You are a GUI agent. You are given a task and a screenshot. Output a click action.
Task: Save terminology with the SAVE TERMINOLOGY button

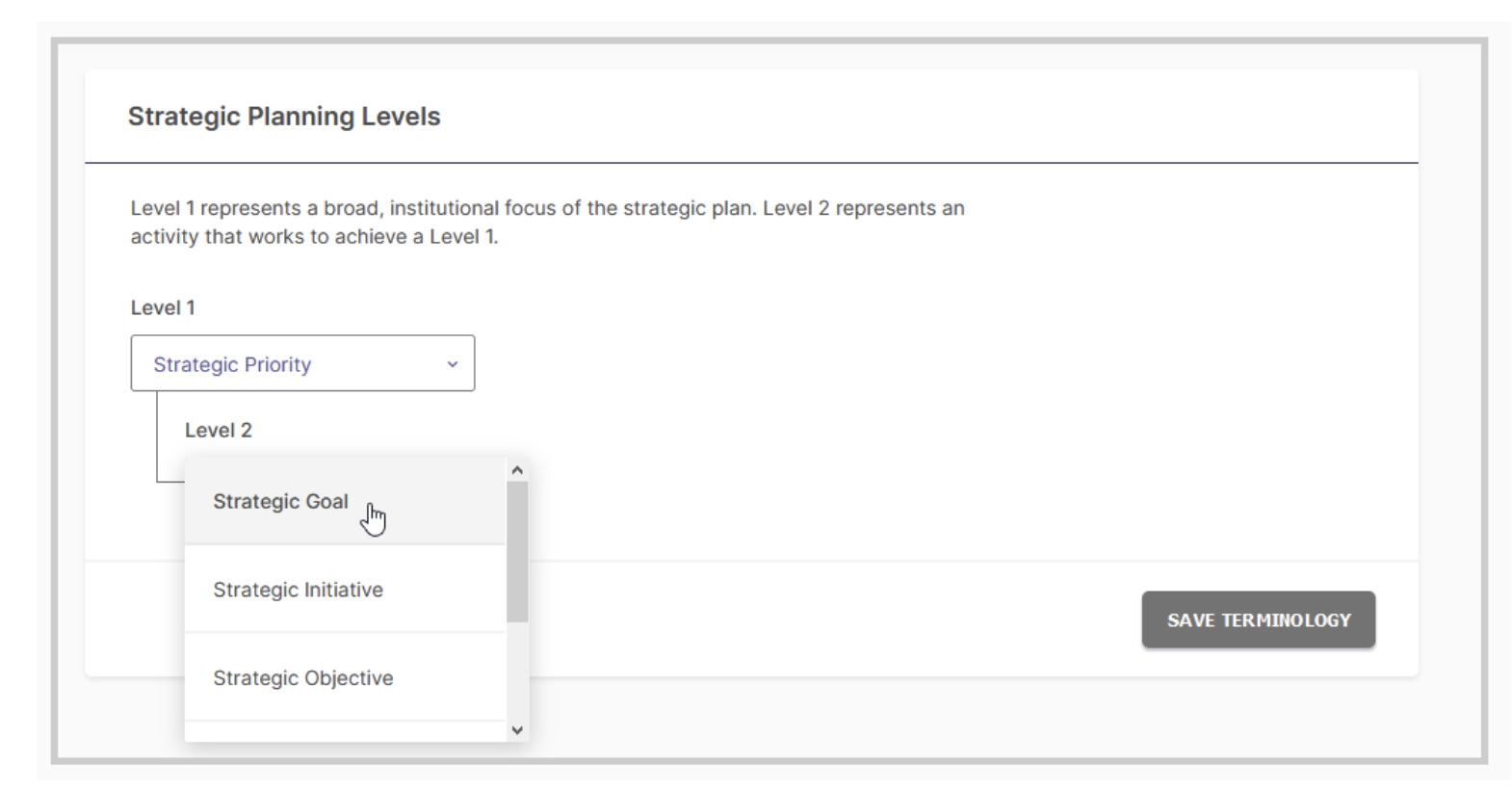[x=1258, y=620]
